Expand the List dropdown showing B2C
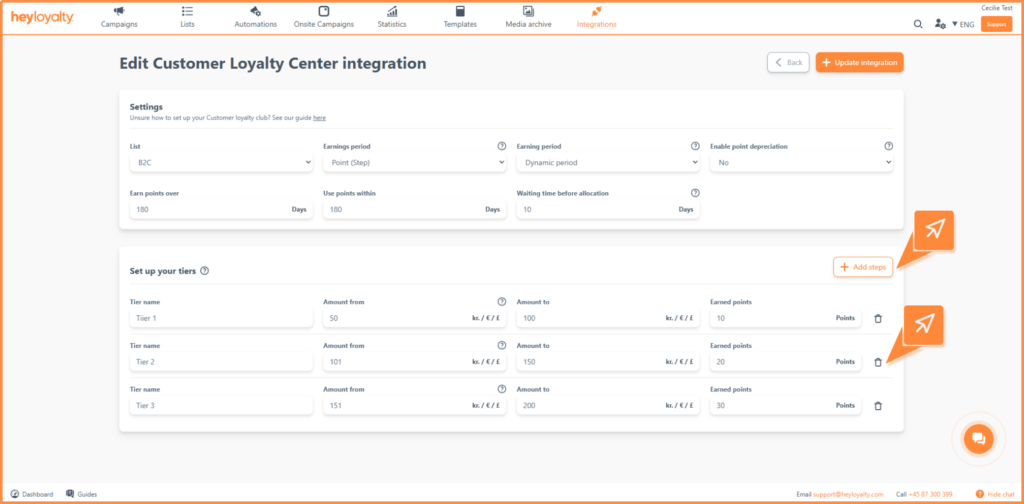 pos(221,163)
